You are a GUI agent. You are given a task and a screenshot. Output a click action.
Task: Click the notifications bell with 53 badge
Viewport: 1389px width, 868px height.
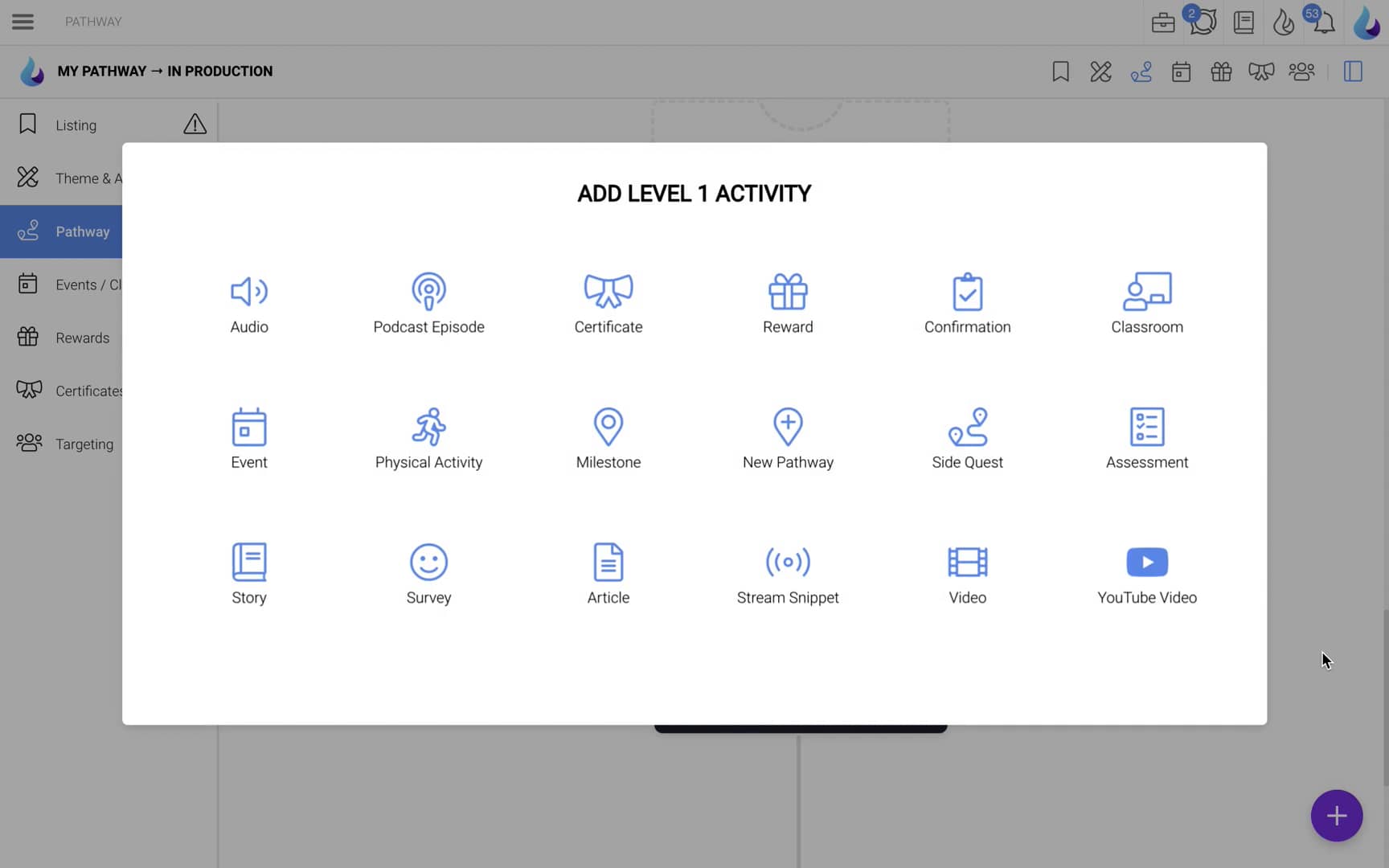(1324, 22)
